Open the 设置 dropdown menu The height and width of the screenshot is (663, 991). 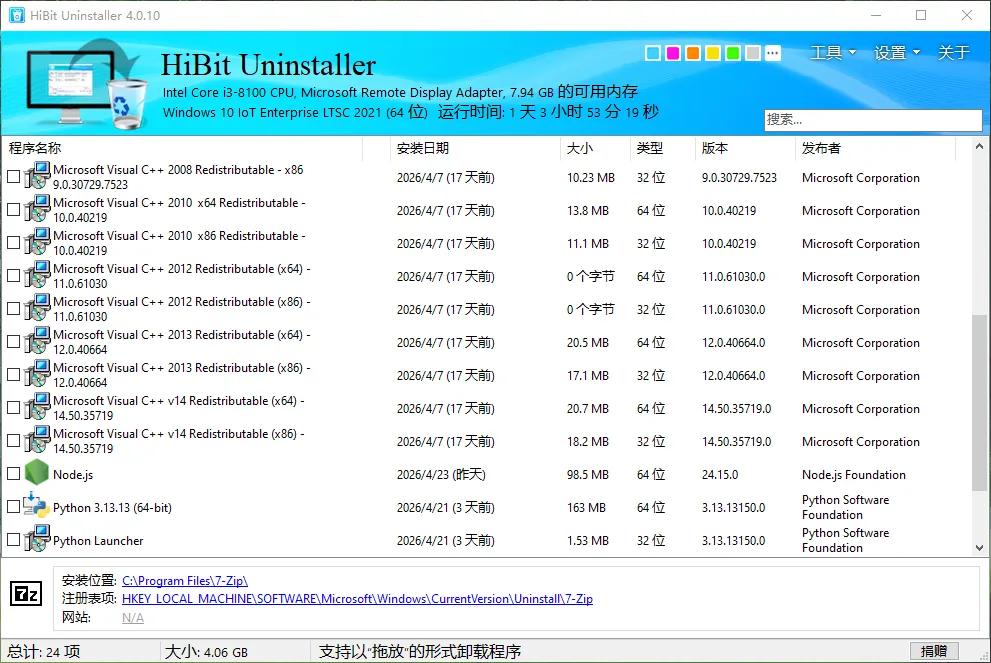pyautogui.click(x=896, y=52)
